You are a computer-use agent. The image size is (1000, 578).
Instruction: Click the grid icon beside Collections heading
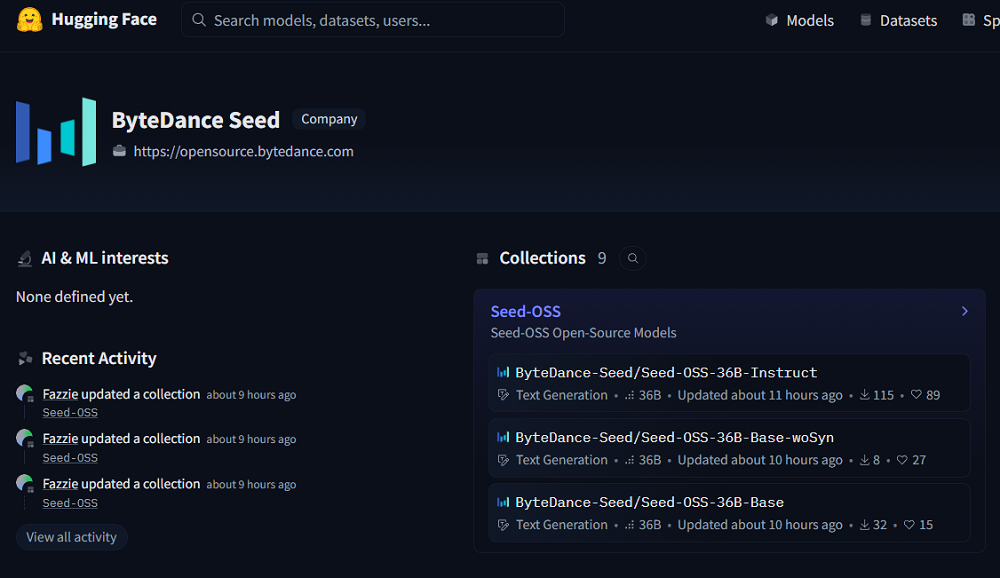[482, 257]
